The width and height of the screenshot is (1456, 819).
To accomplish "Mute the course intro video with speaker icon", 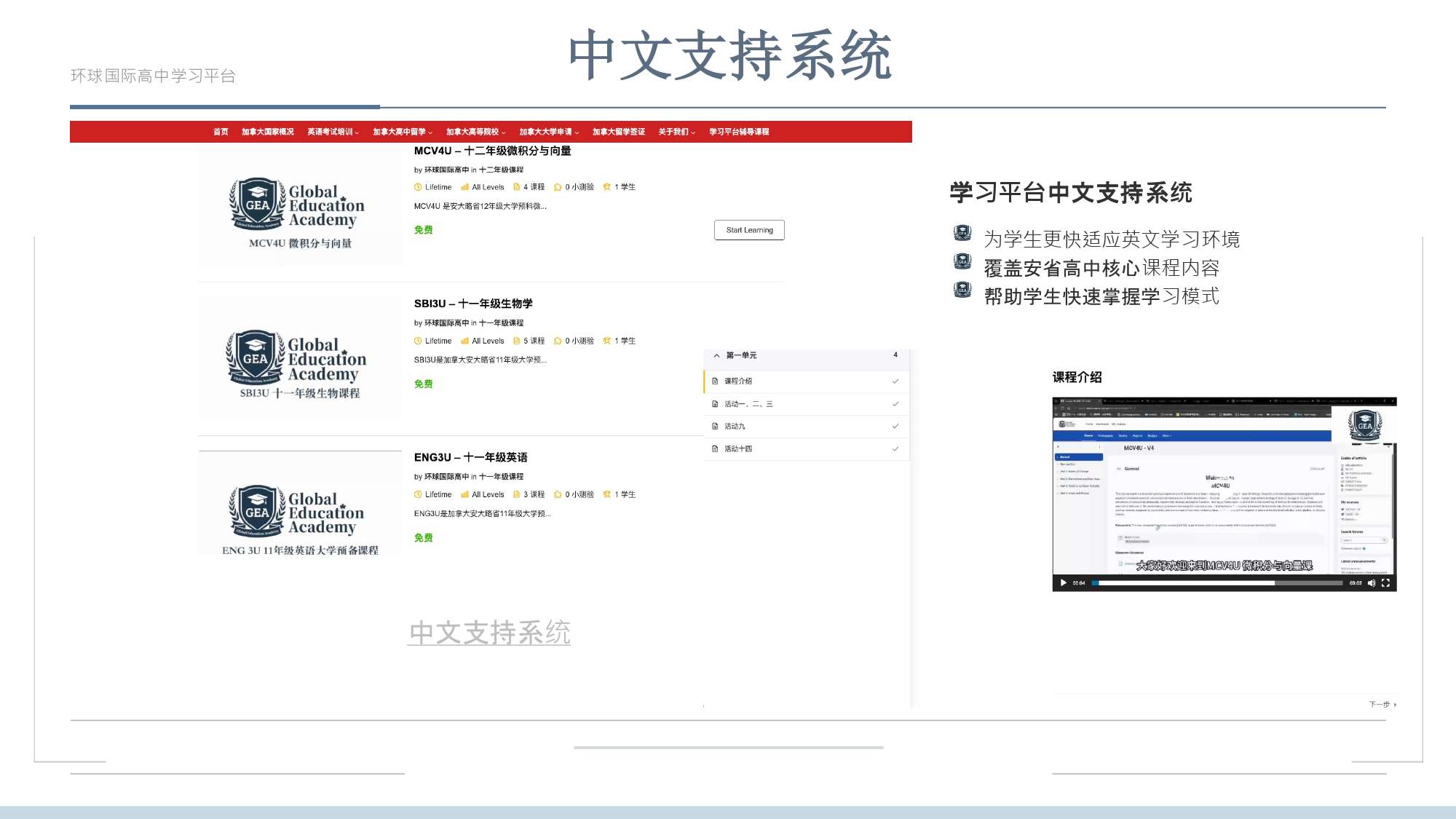I will (x=1372, y=583).
